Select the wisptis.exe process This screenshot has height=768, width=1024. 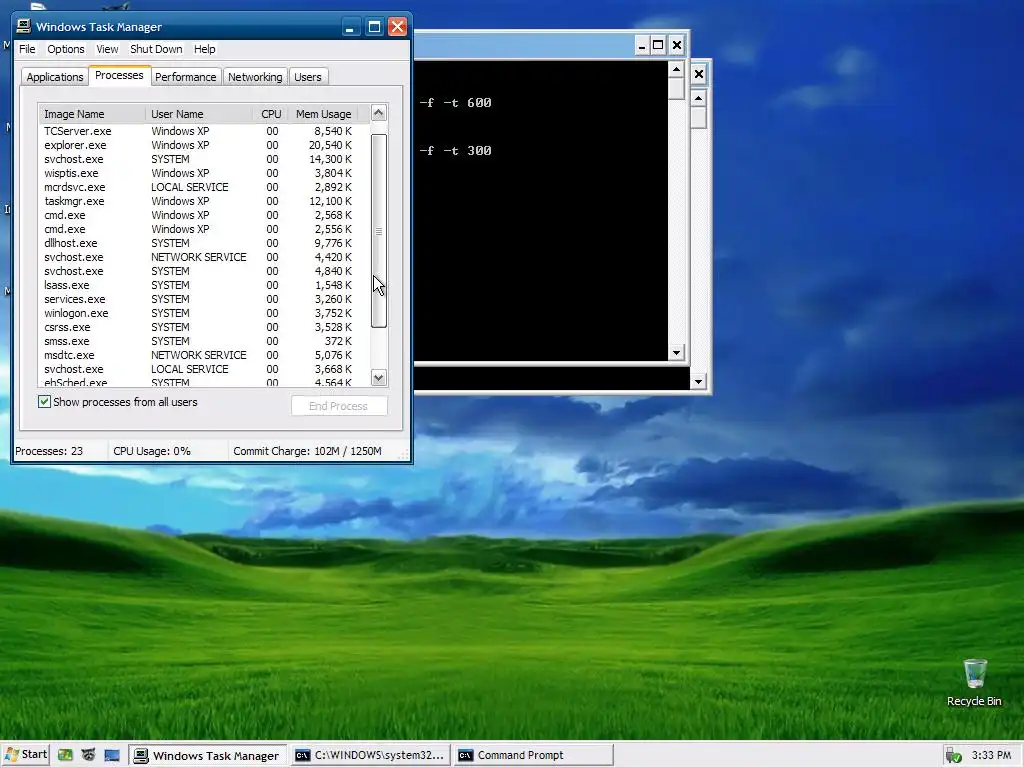pos(198,173)
